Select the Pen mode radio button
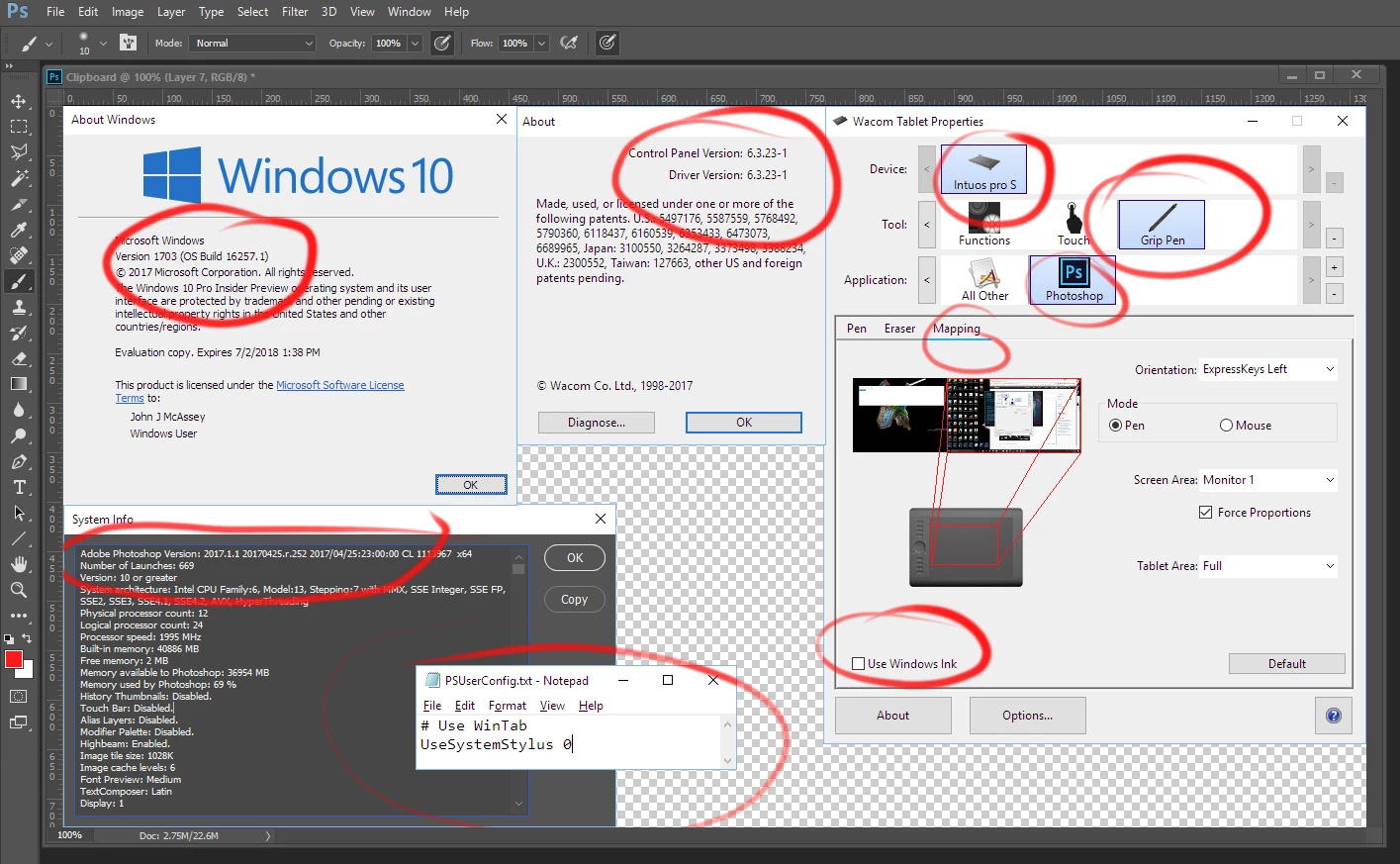The image size is (1400, 864). click(x=1115, y=426)
